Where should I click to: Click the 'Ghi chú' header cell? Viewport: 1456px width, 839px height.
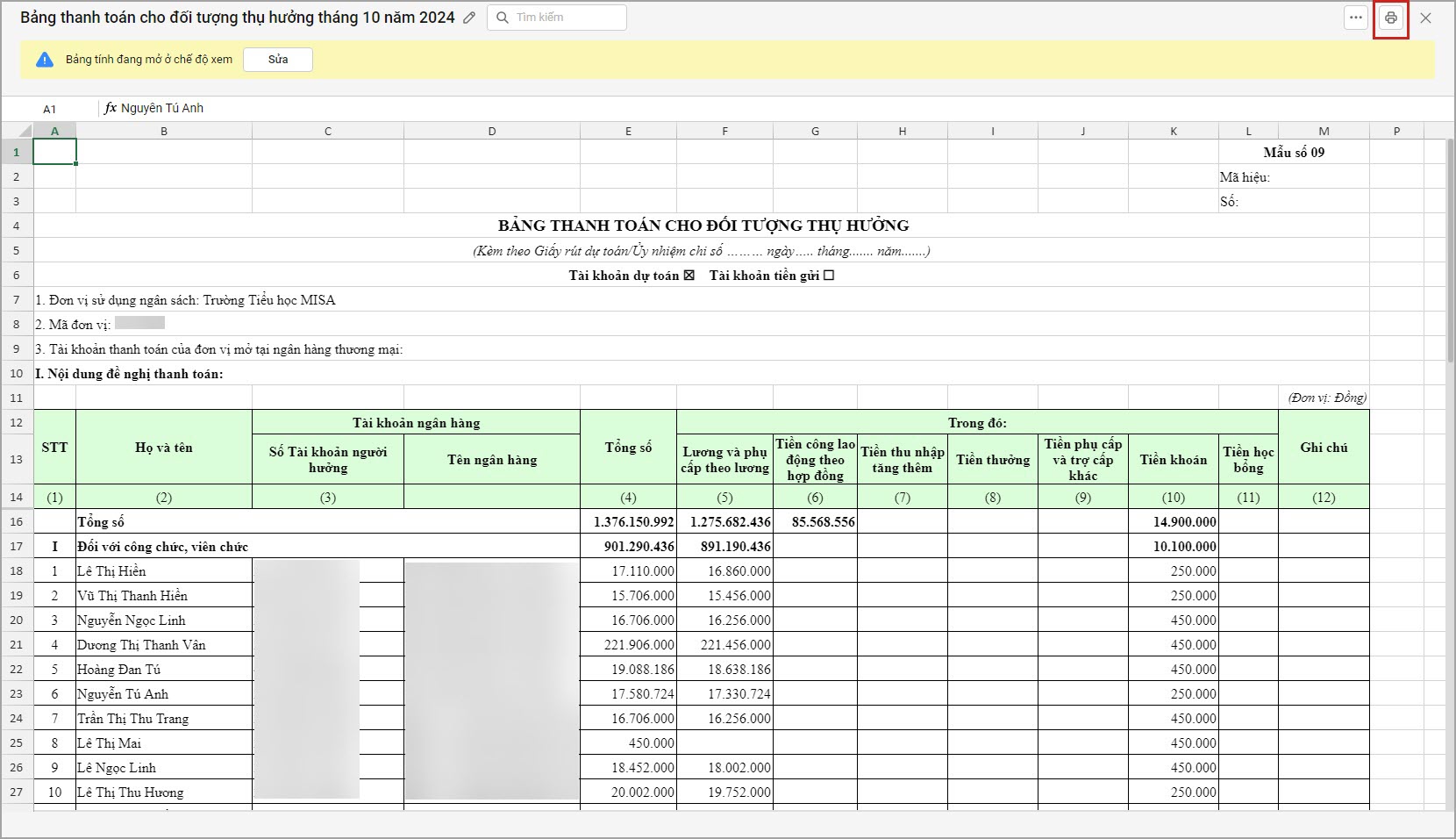(x=1324, y=447)
